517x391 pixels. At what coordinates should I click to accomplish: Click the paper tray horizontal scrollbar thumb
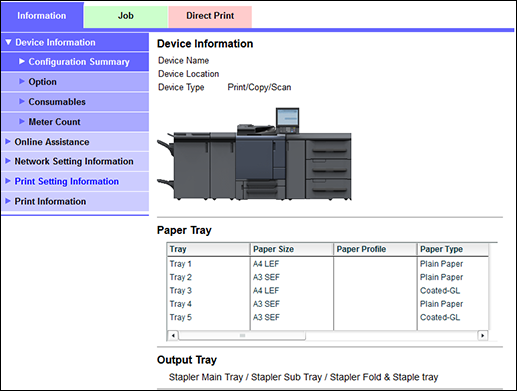[x=242, y=335]
